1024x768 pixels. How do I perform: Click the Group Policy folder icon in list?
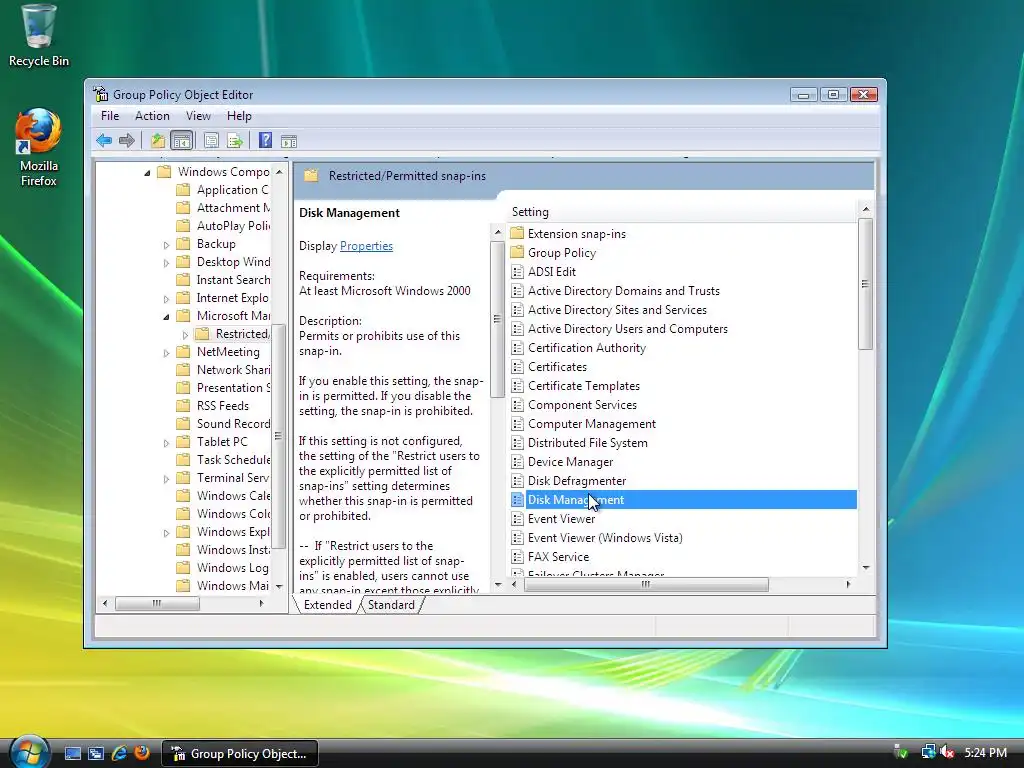tap(517, 252)
